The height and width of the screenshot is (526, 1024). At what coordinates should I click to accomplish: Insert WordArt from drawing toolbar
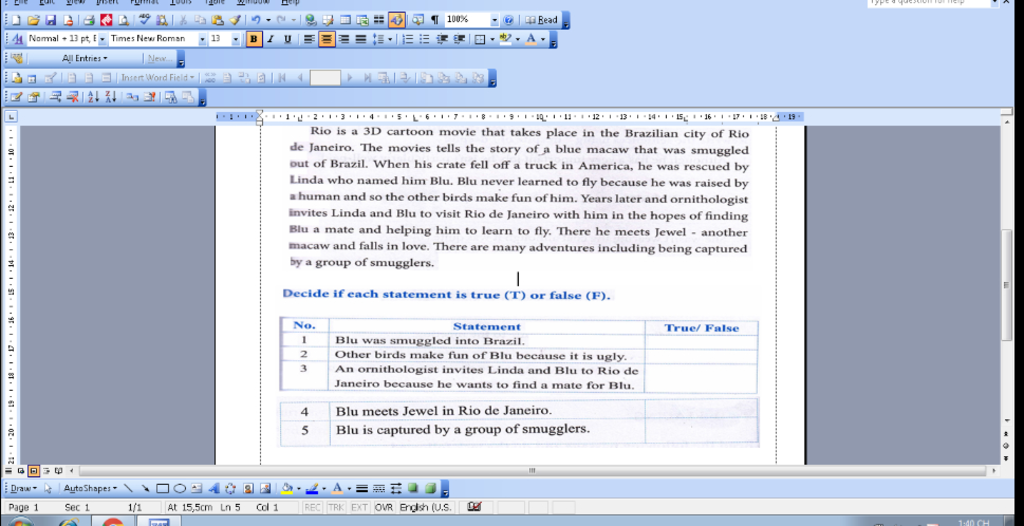214,488
